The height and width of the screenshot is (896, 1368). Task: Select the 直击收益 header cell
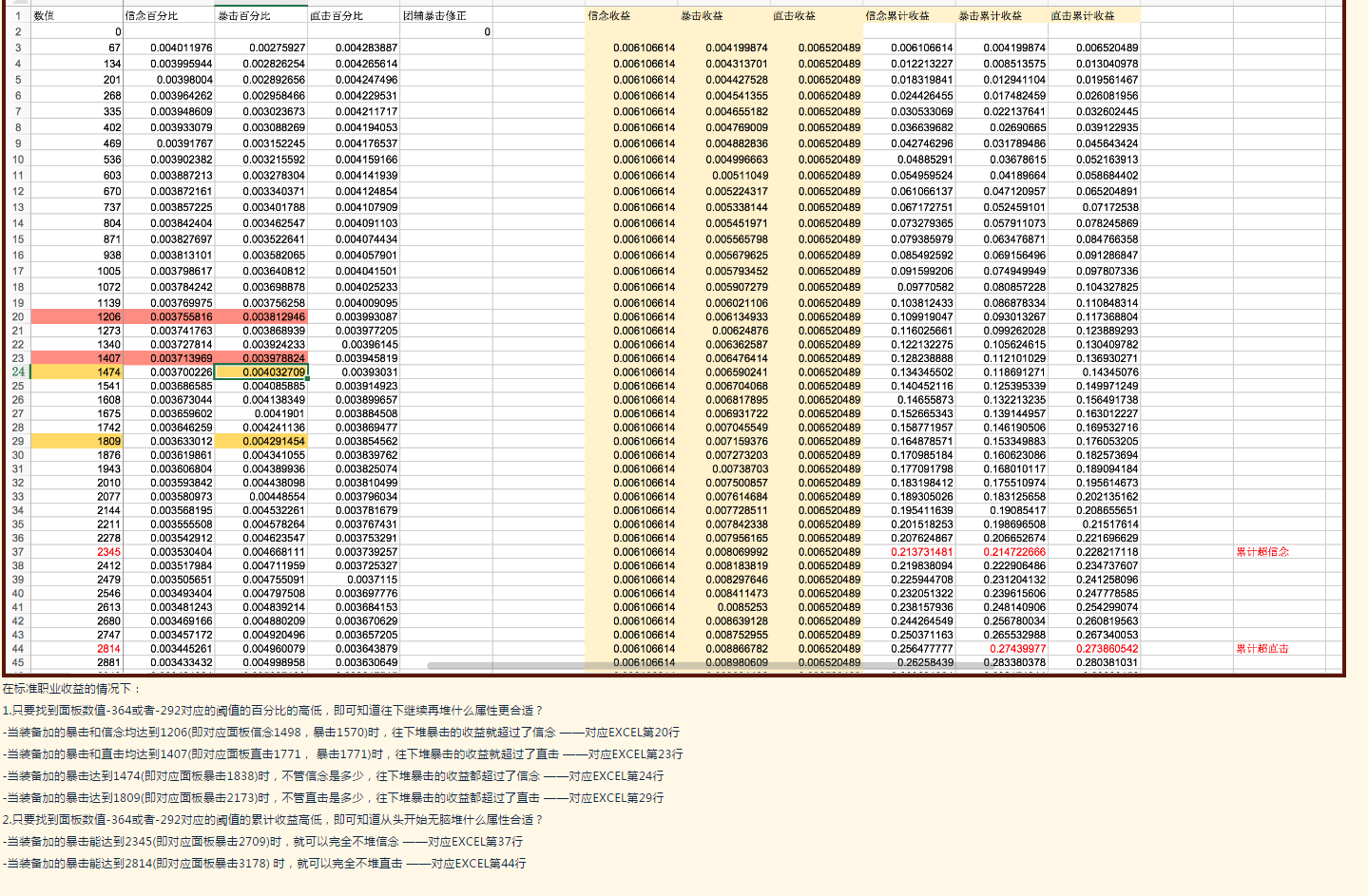click(816, 15)
